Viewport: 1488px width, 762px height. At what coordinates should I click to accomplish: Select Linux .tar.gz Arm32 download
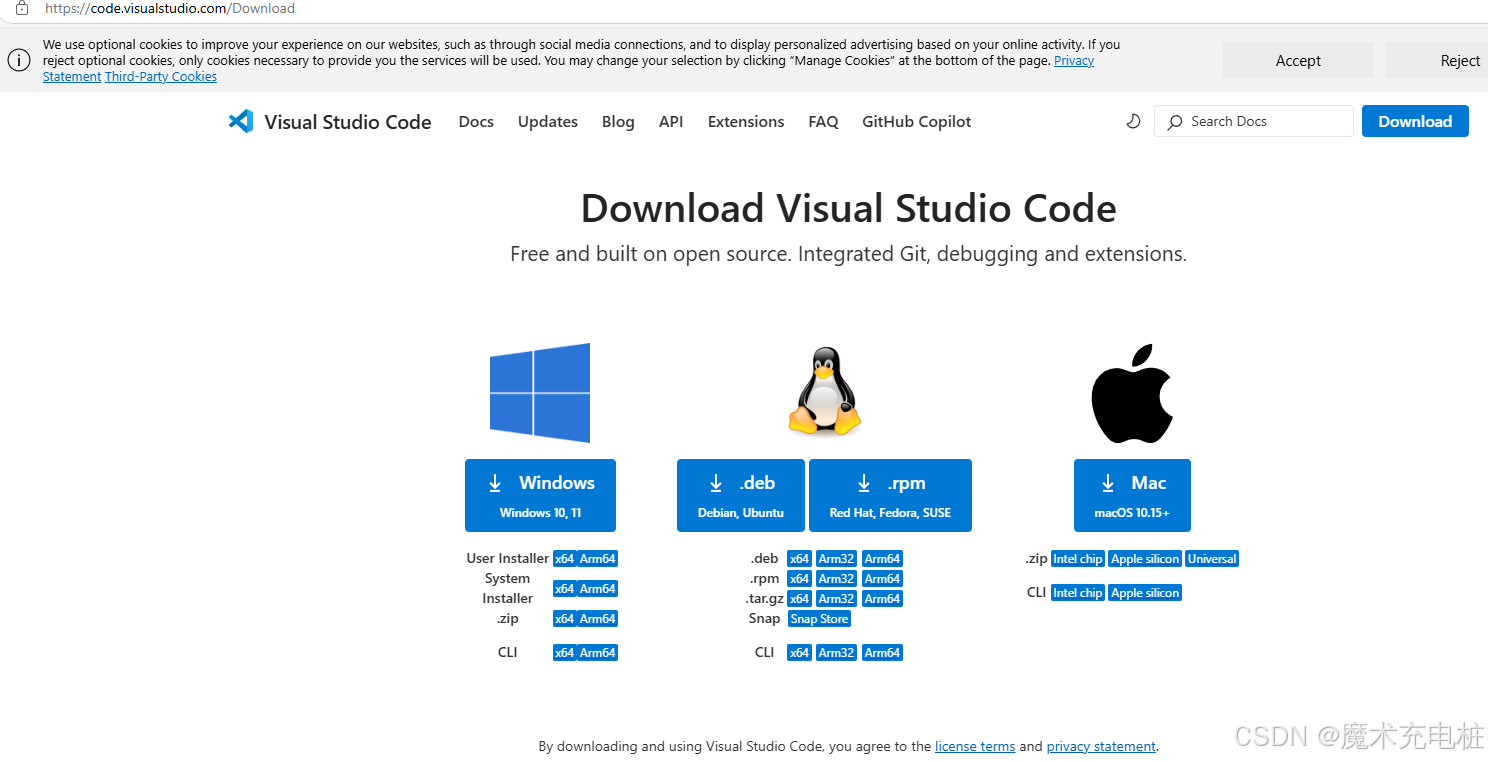click(x=836, y=599)
